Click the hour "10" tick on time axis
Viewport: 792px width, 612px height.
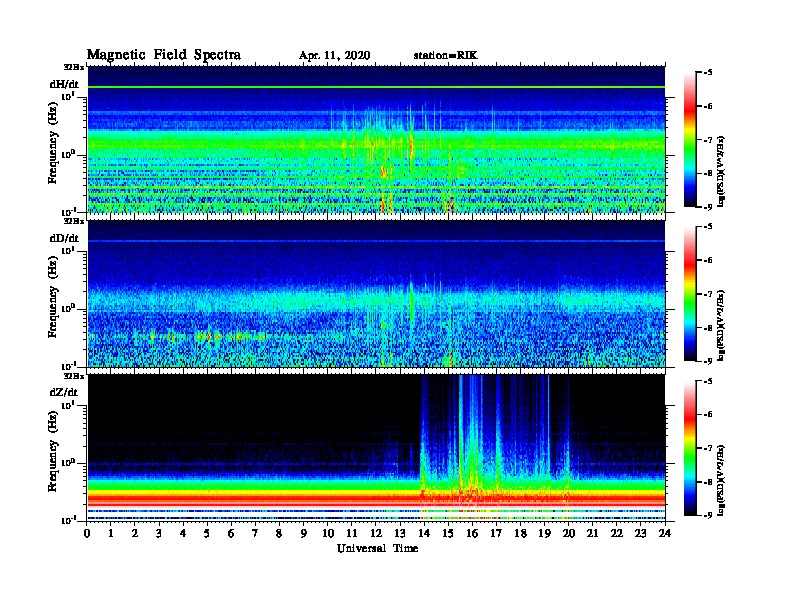click(x=328, y=533)
